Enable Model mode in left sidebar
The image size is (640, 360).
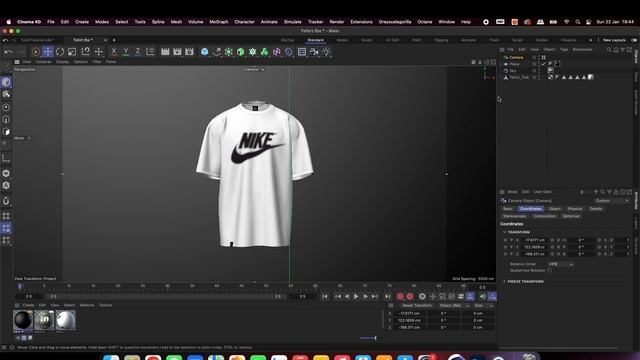coord(6,82)
